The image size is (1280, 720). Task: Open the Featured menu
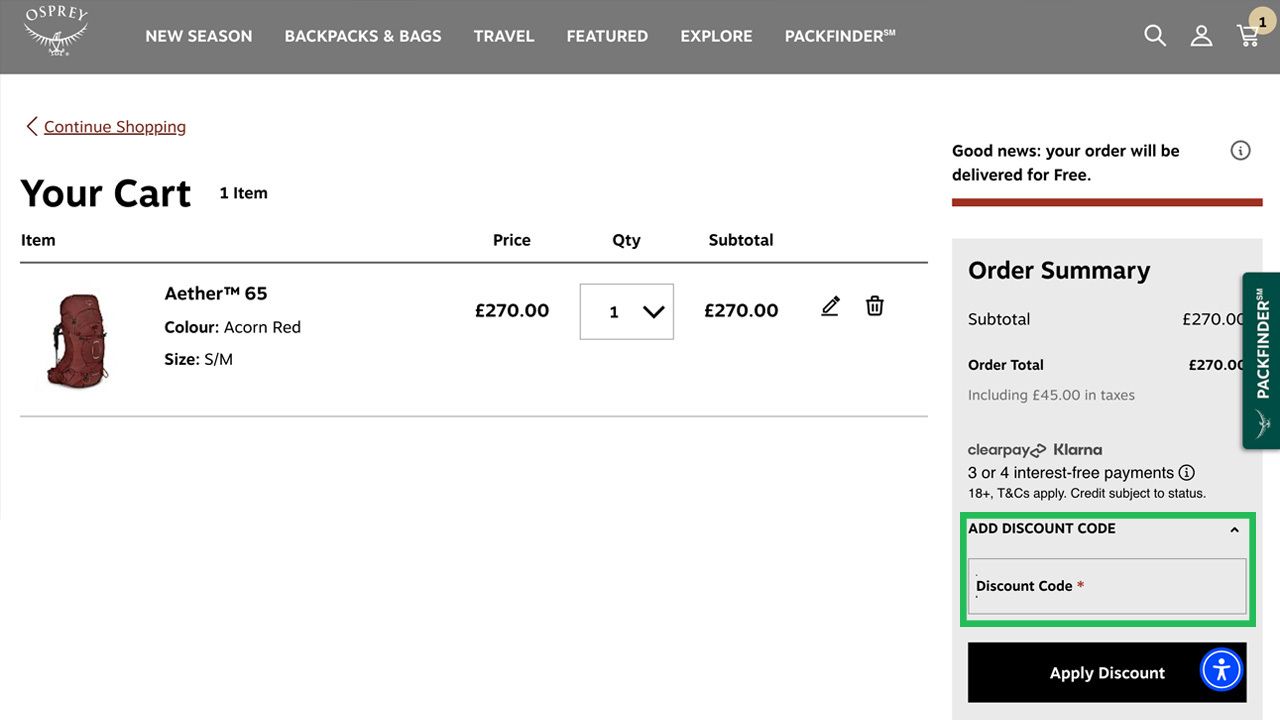click(x=607, y=36)
